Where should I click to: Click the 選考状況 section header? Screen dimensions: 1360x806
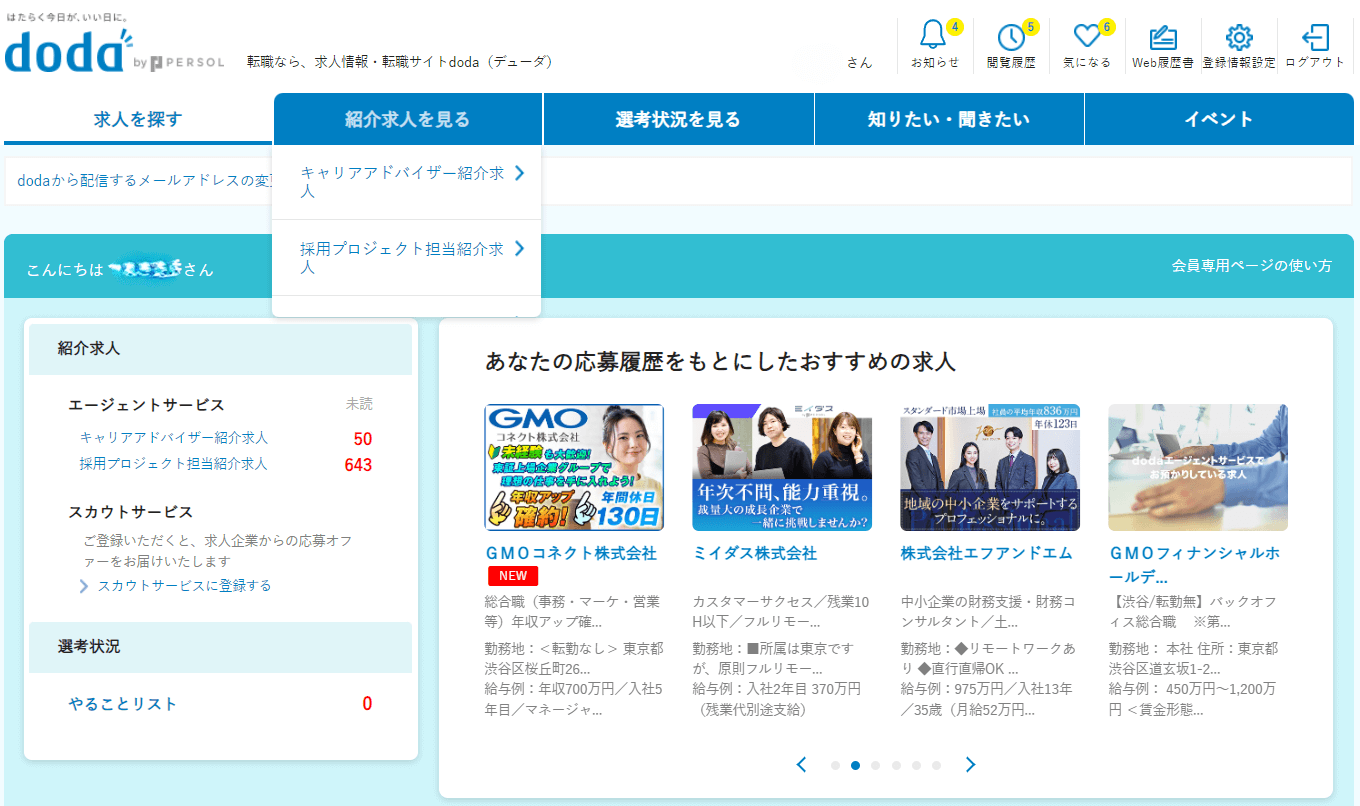[220, 647]
